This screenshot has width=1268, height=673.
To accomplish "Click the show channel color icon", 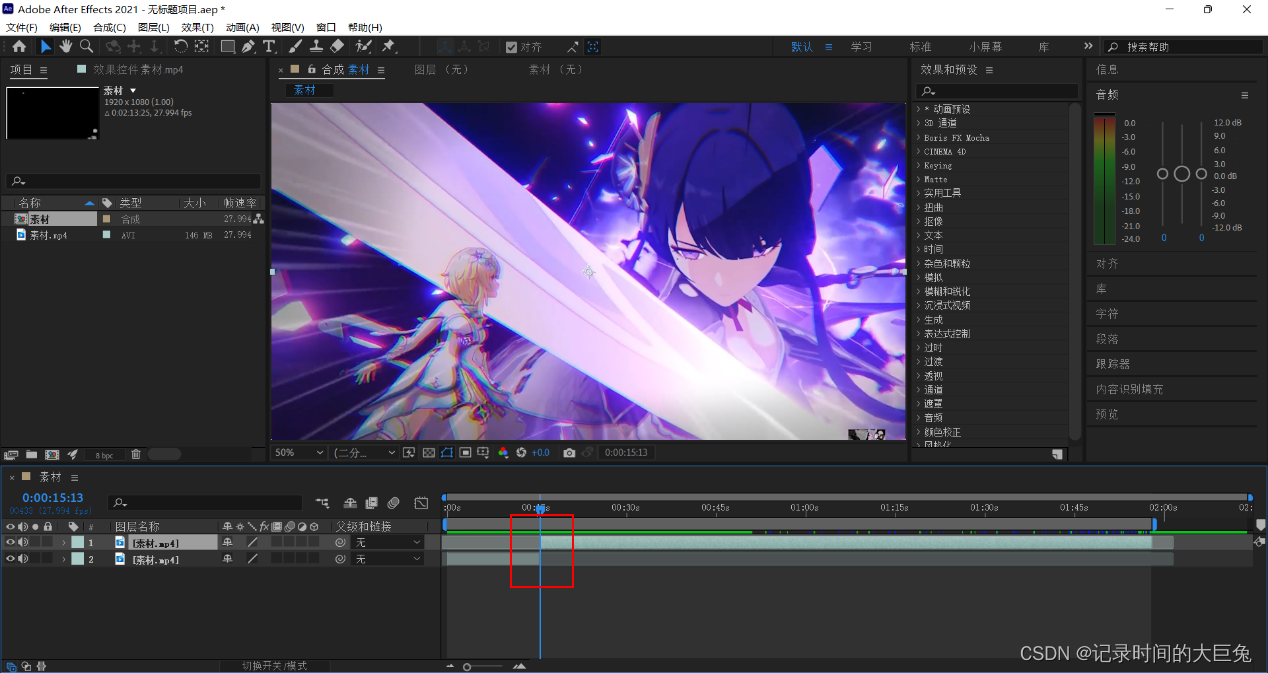I will (x=503, y=453).
